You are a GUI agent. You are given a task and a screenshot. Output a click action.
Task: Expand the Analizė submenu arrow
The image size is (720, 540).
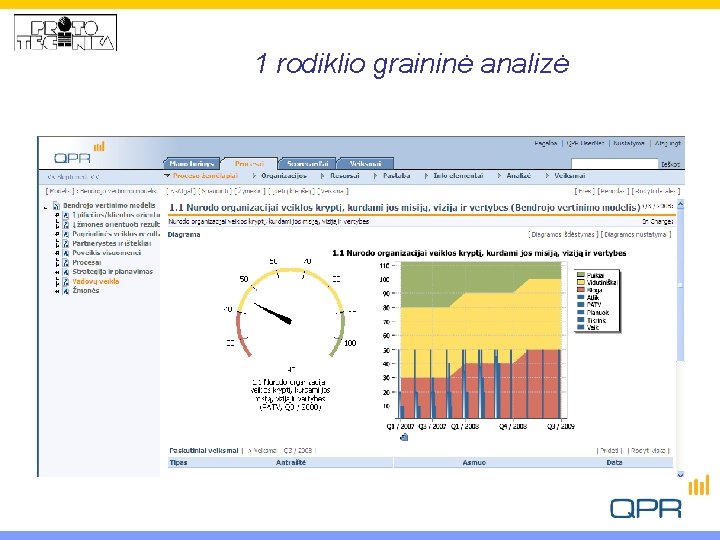pyautogui.click(x=499, y=176)
